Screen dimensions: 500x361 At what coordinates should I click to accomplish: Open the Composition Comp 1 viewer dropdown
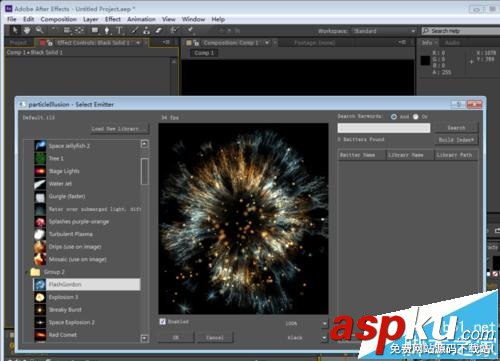[267, 43]
